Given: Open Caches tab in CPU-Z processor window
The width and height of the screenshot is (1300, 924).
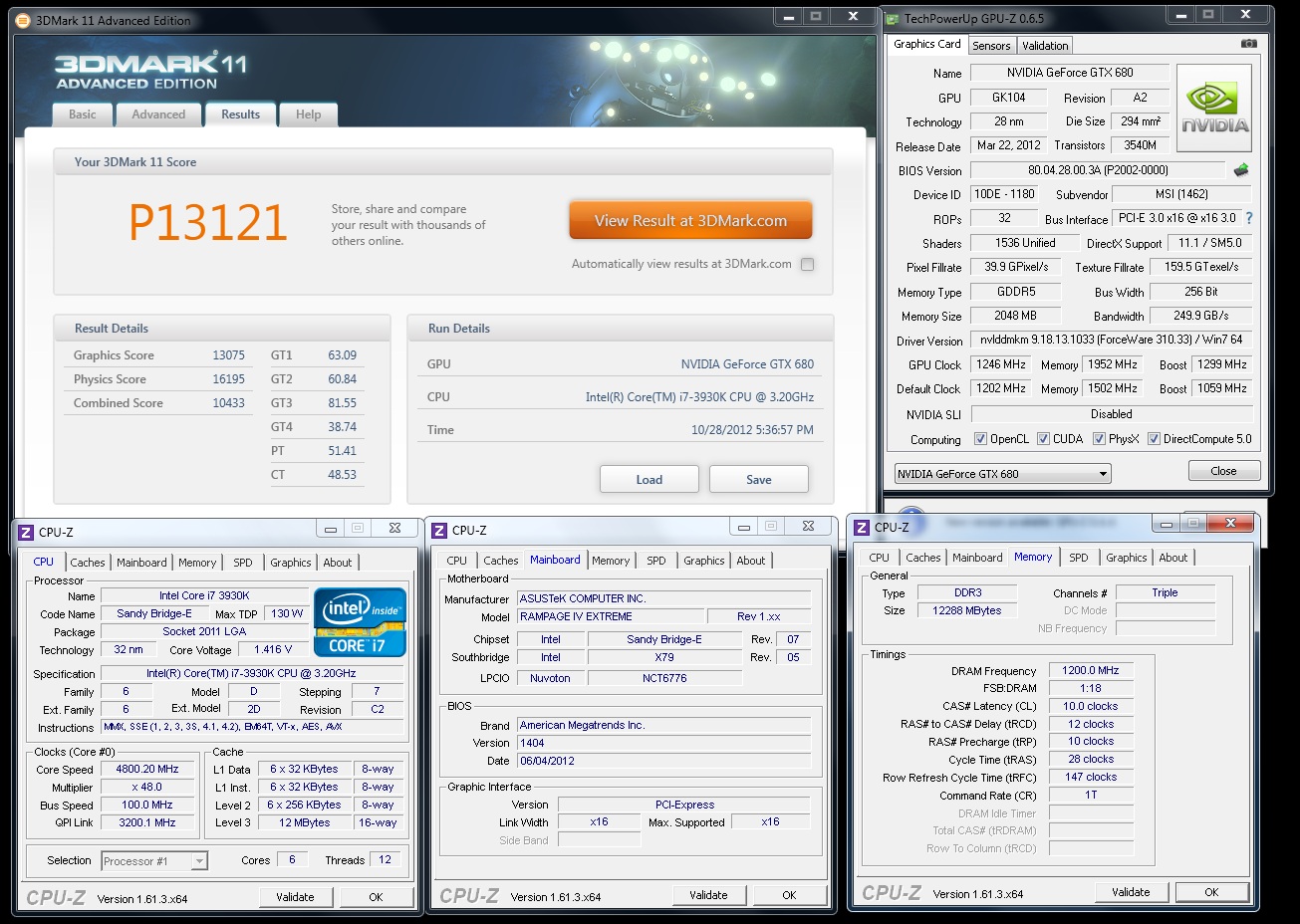Looking at the screenshot, I should coord(88,563).
